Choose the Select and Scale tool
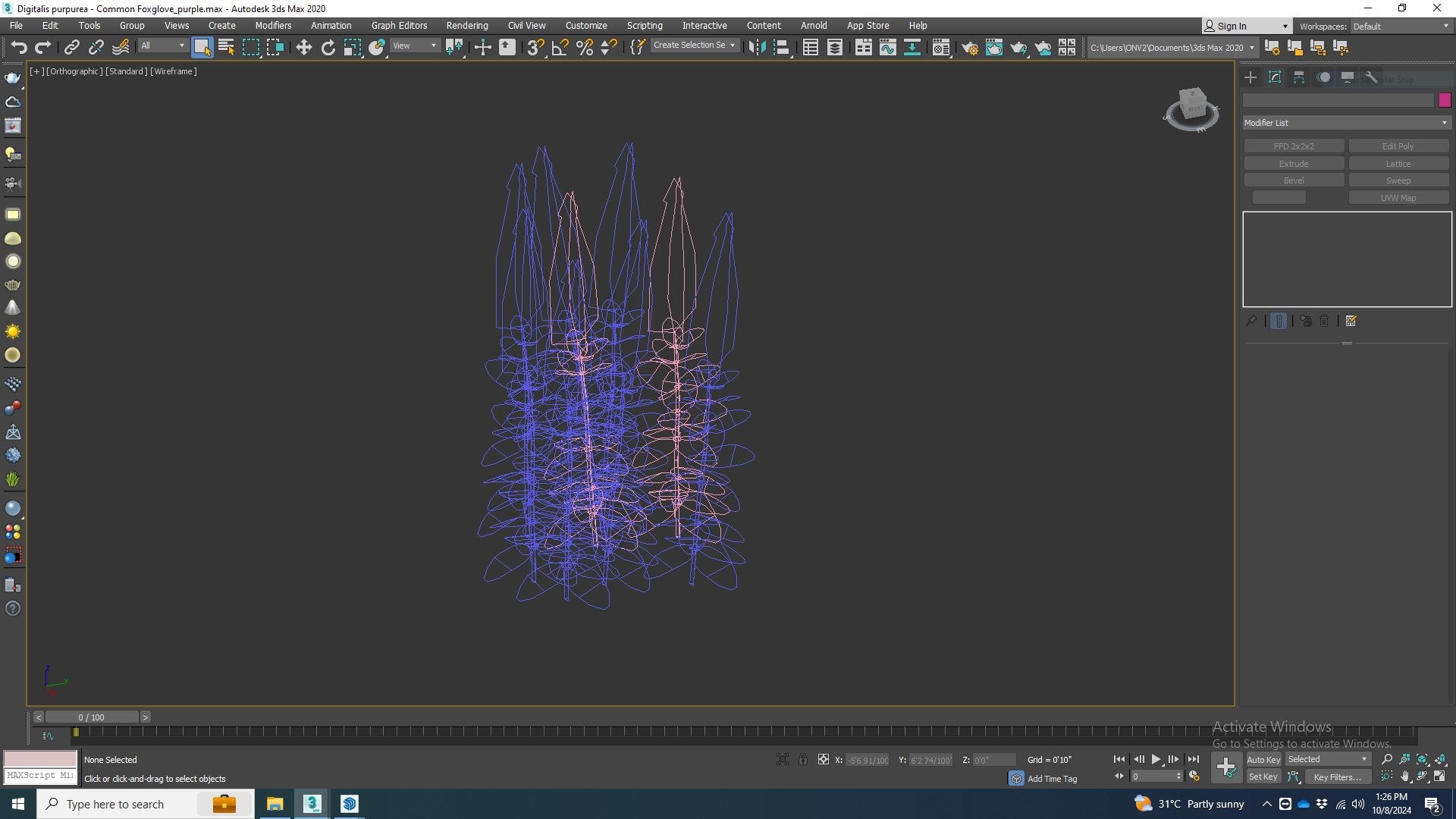This screenshot has width=1456, height=819. (x=352, y=47)
